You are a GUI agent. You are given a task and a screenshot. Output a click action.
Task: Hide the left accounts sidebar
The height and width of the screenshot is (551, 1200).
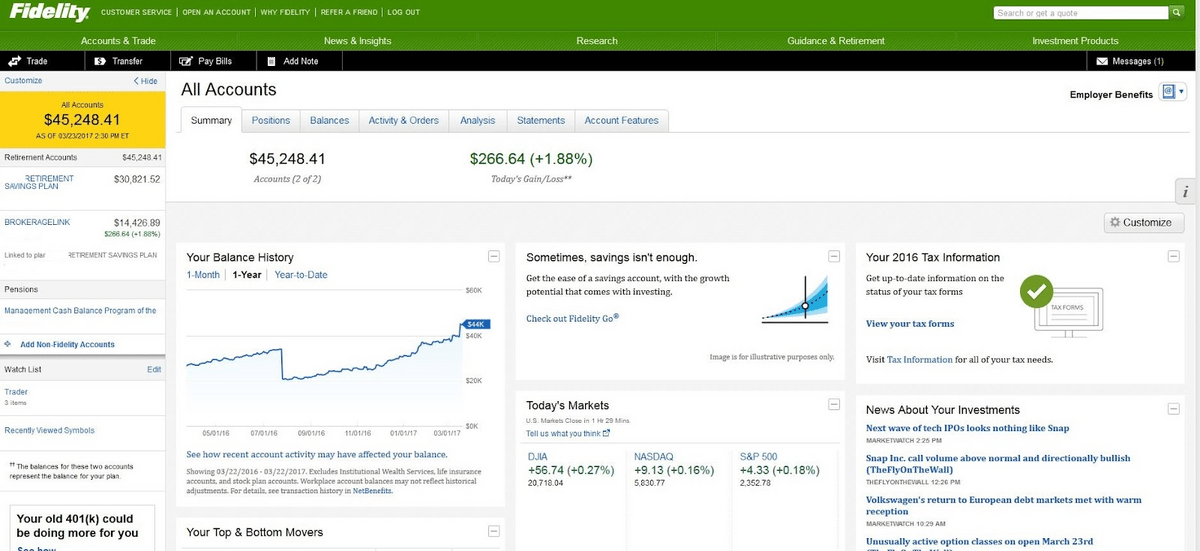pyautogui.click(x=145, y=81)
